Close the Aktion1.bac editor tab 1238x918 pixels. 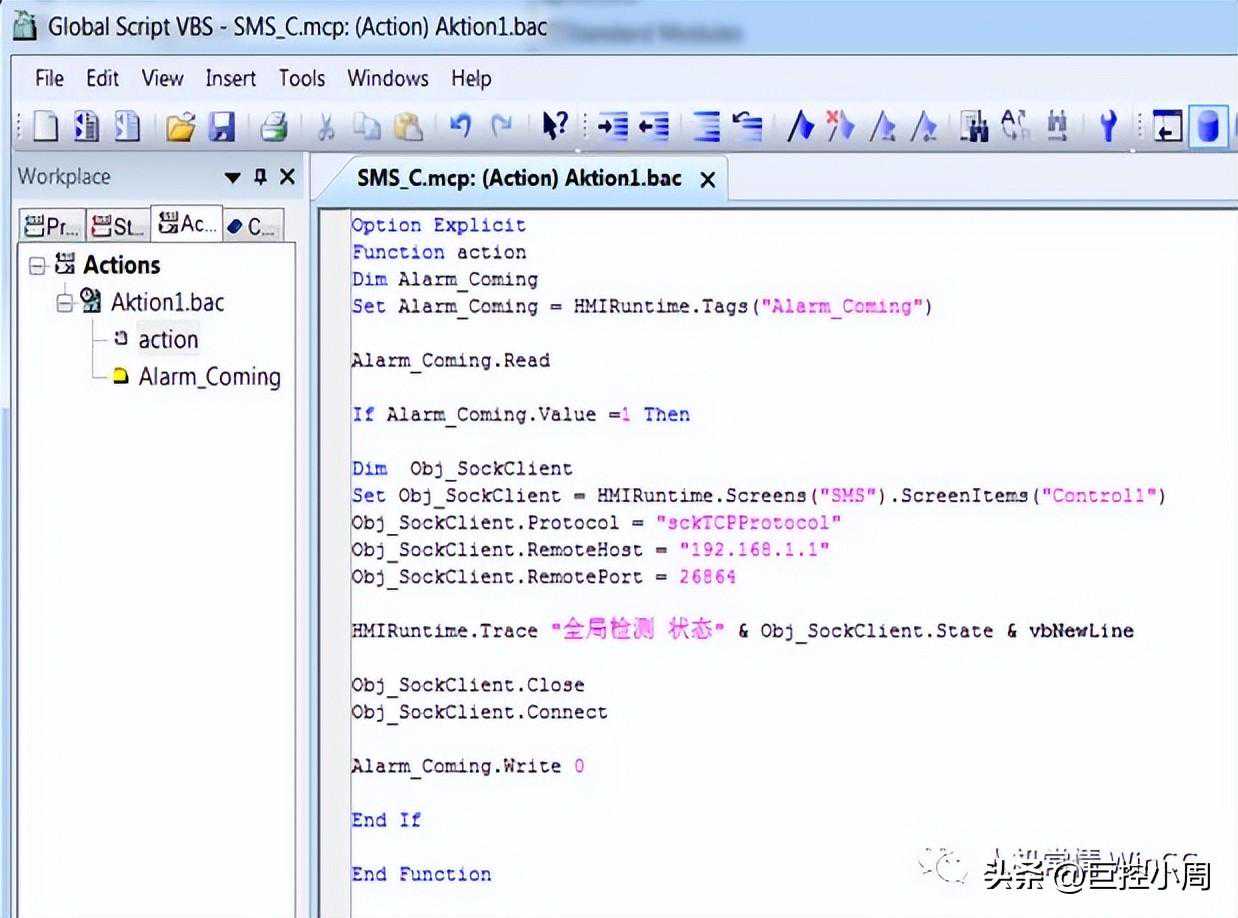point(707,180)
